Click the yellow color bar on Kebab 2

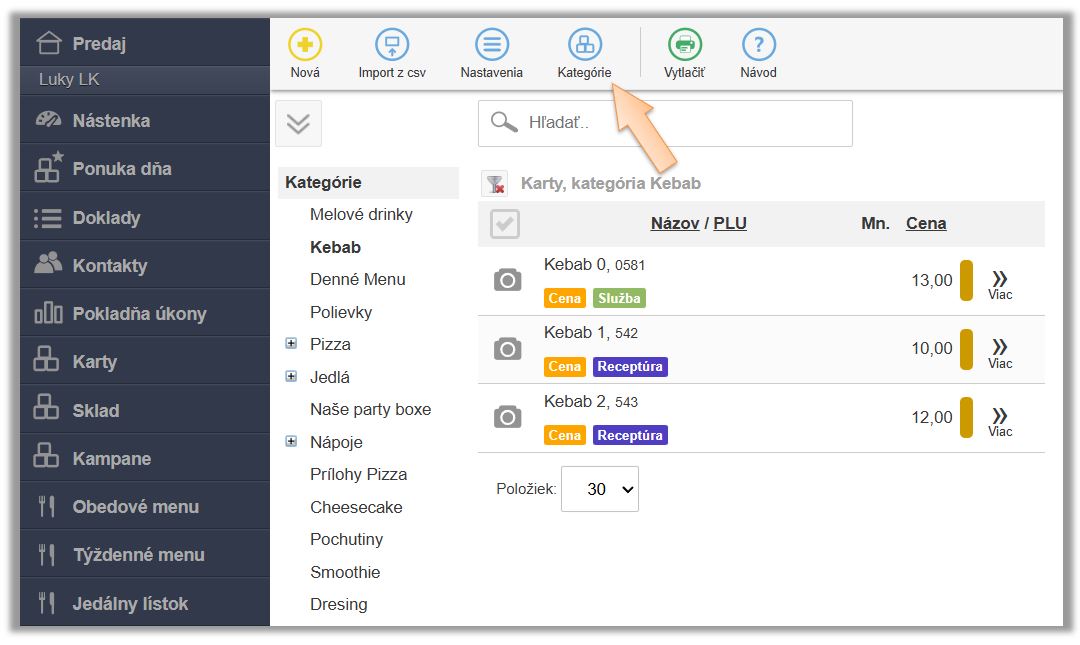coord(966,417)
